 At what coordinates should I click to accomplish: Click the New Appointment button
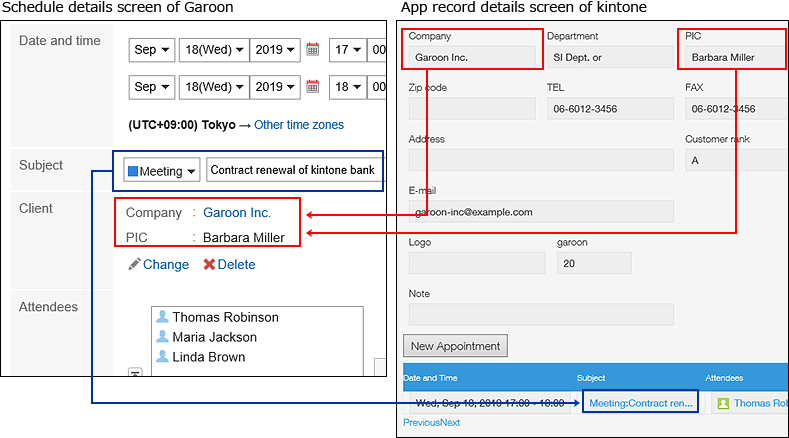point(455,346)
